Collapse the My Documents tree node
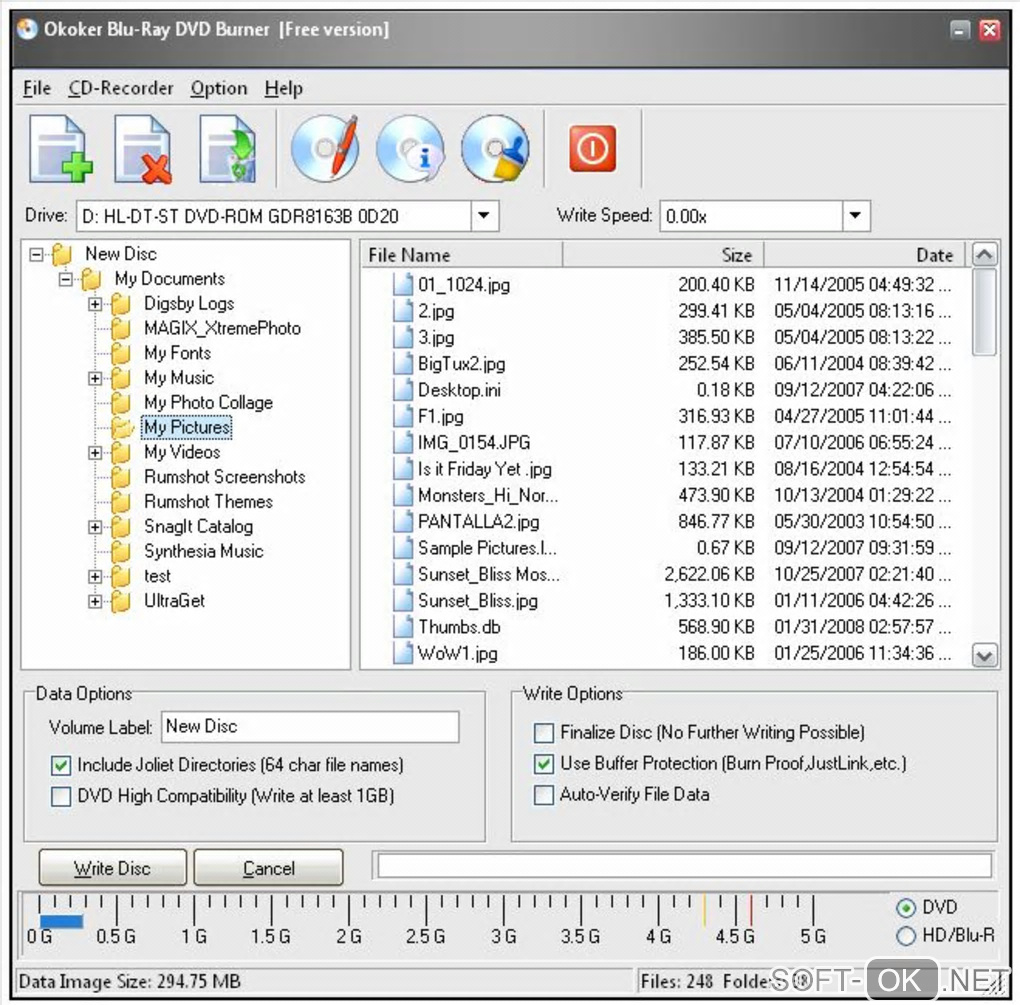 pos(66,280)
